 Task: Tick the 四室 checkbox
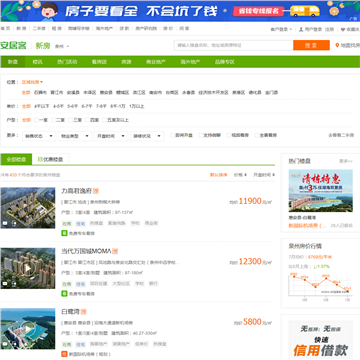88,120
